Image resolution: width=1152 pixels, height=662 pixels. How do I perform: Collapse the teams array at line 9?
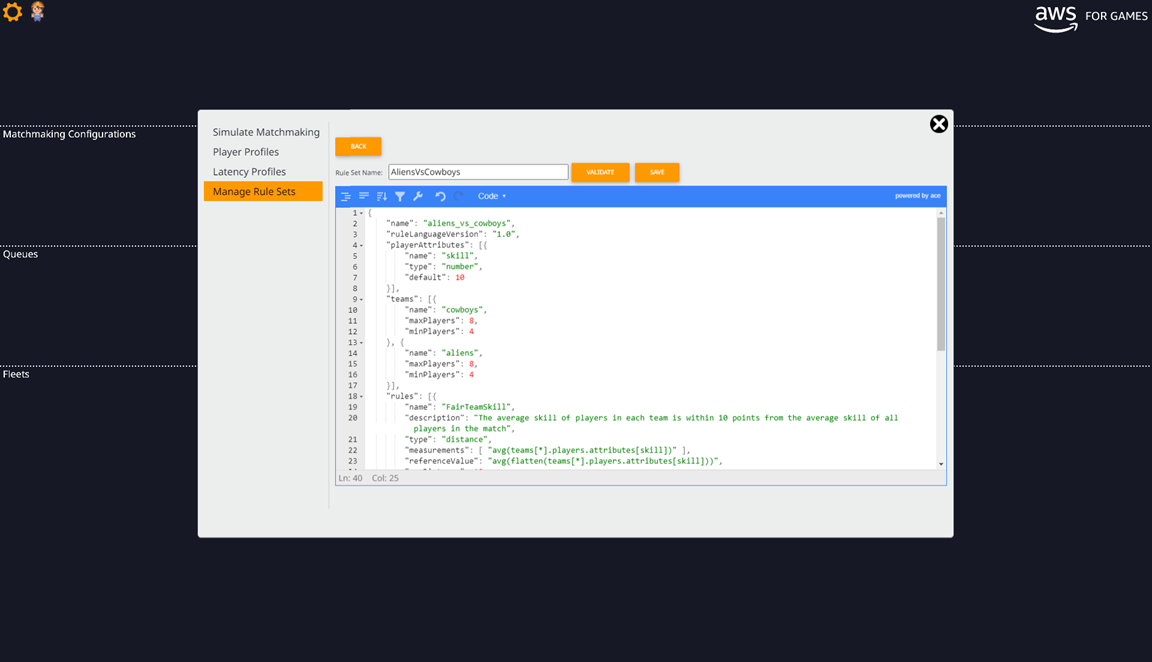click(361, 298)
